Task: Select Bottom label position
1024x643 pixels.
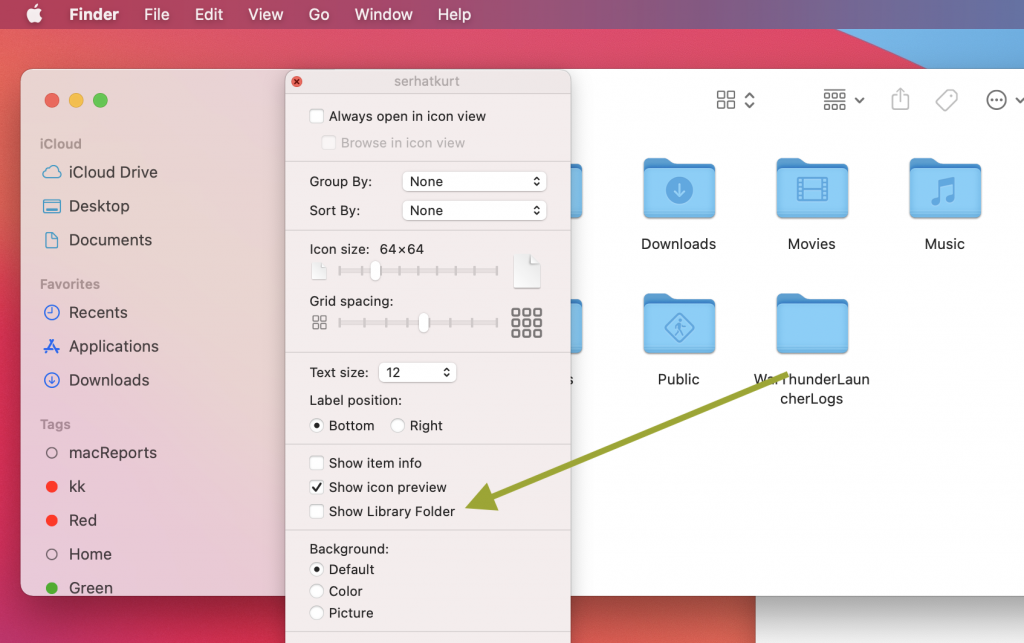Action: (317, 426)
